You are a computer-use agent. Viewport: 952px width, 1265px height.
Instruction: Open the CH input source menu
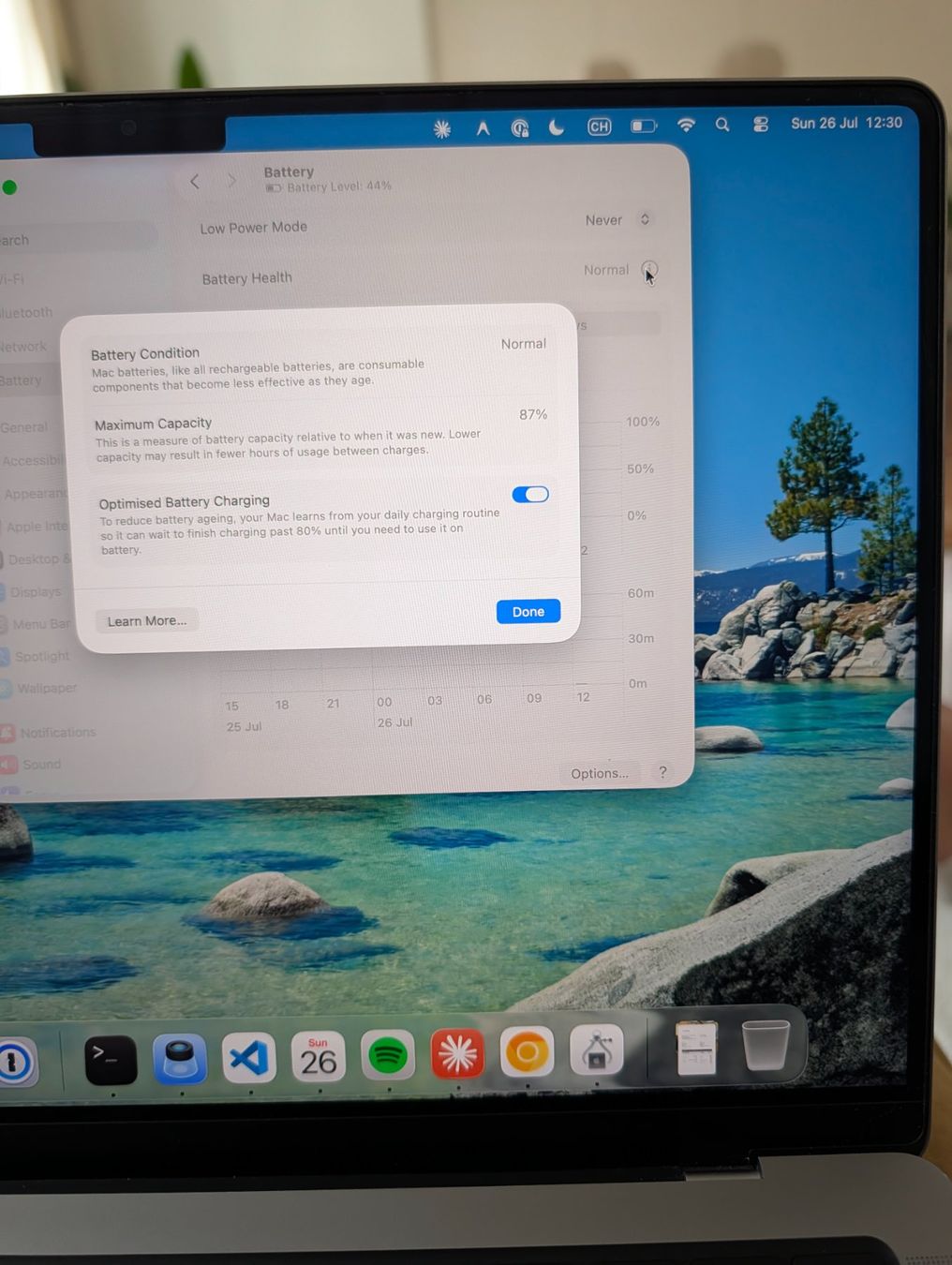[x=599, y=126]
